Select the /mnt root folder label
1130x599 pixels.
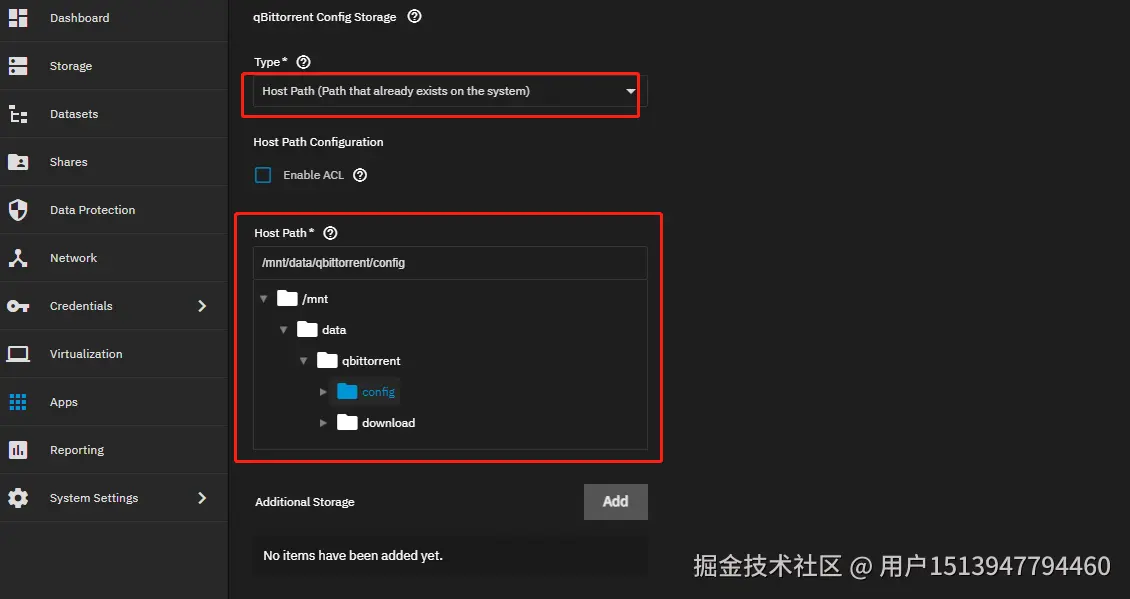[x=315, y=299]
